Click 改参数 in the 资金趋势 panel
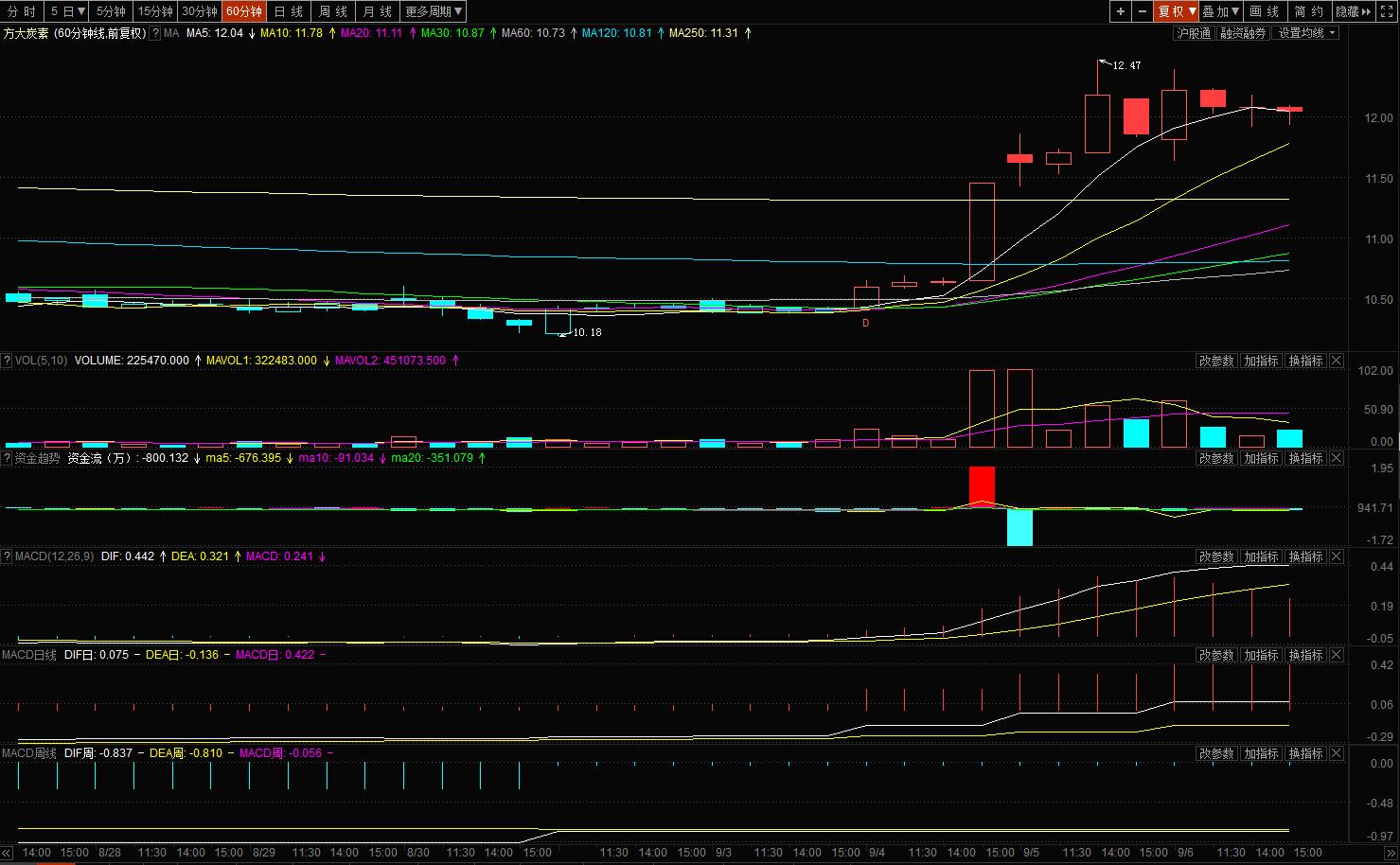The width and height of the screenshot is (1400, 865). 1216,458
